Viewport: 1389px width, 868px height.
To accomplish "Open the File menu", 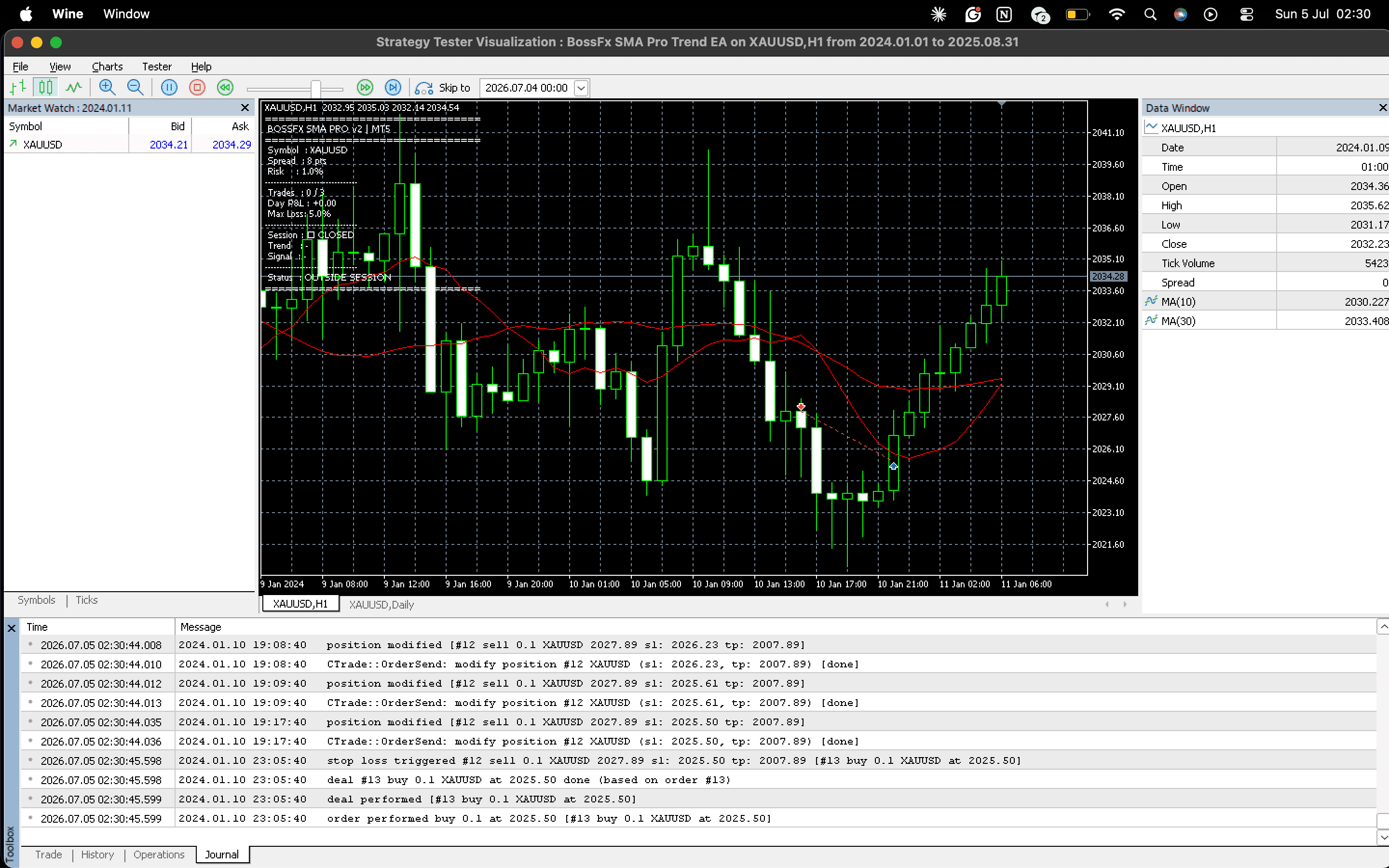I will click(x=20, y=66).
